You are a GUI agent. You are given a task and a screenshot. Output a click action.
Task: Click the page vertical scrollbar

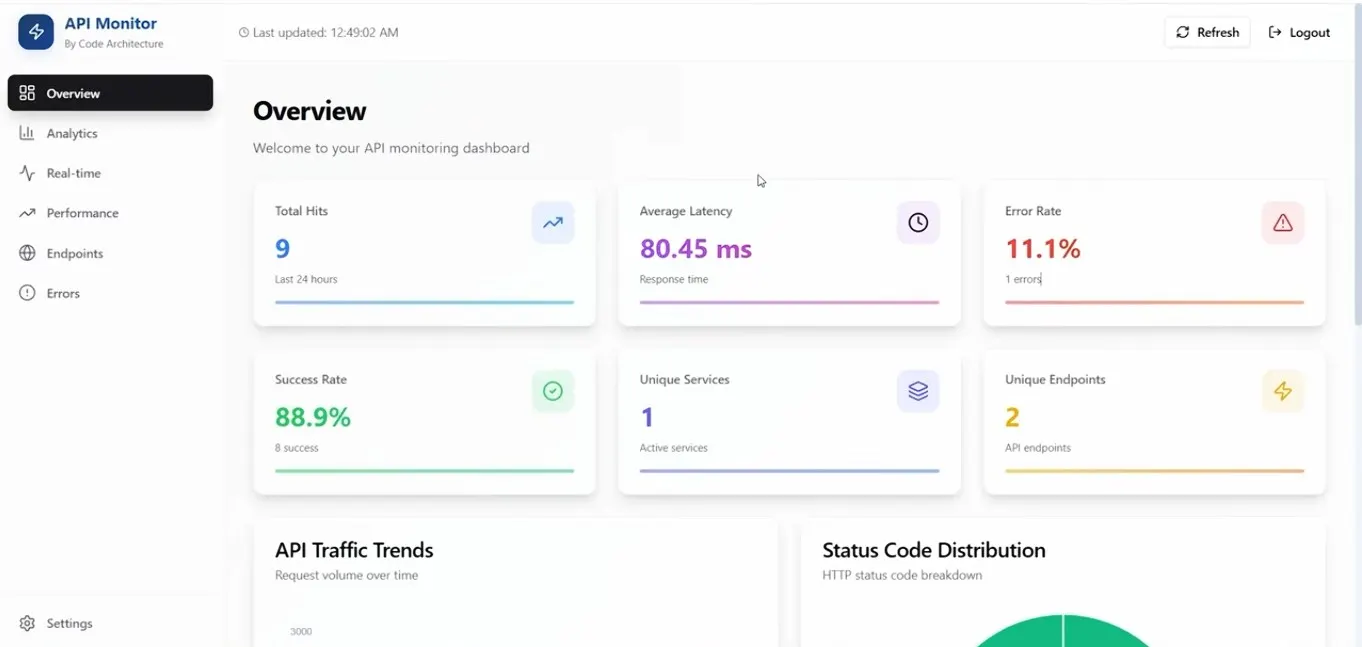[1357, 166]
